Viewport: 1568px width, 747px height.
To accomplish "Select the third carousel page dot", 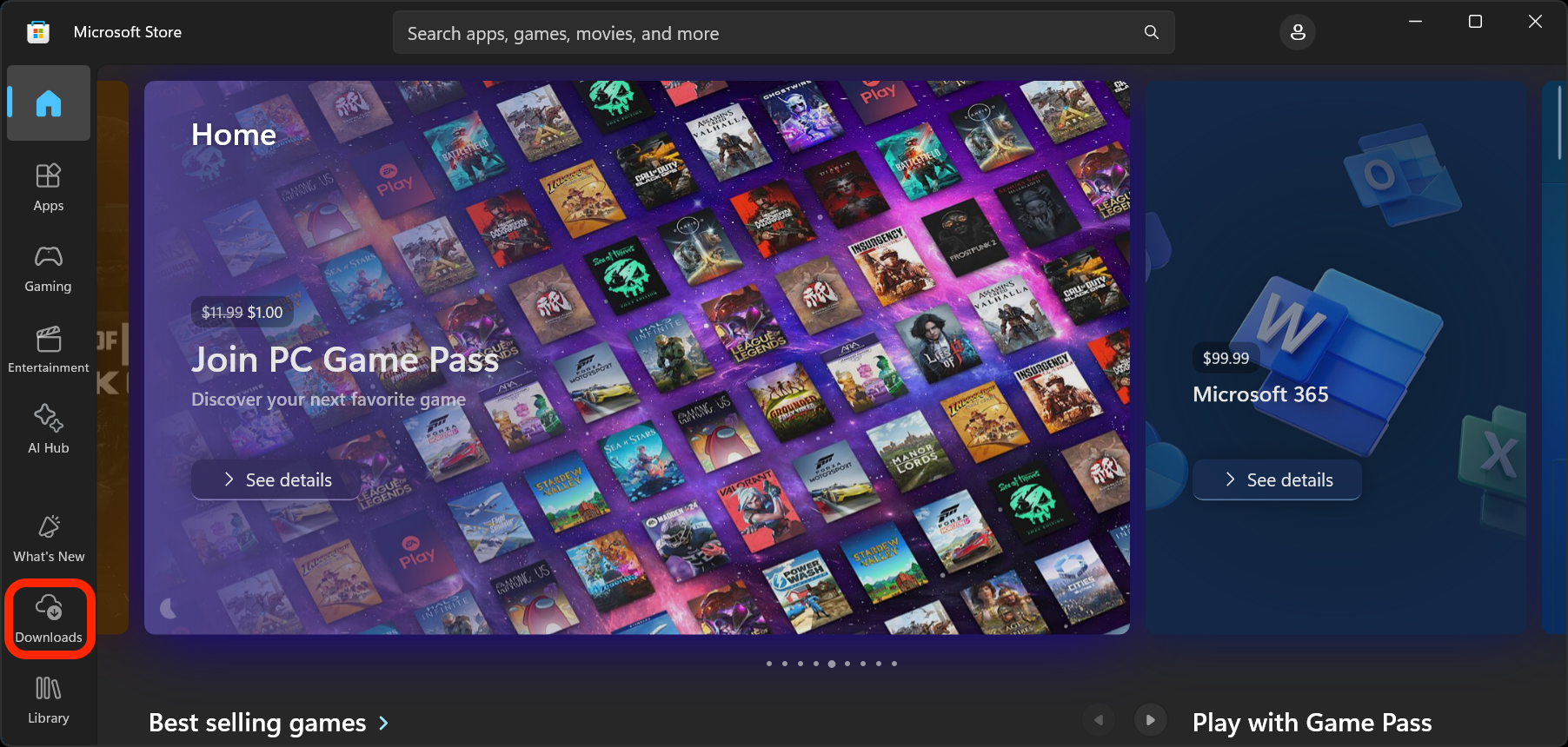I will [801, 664].
